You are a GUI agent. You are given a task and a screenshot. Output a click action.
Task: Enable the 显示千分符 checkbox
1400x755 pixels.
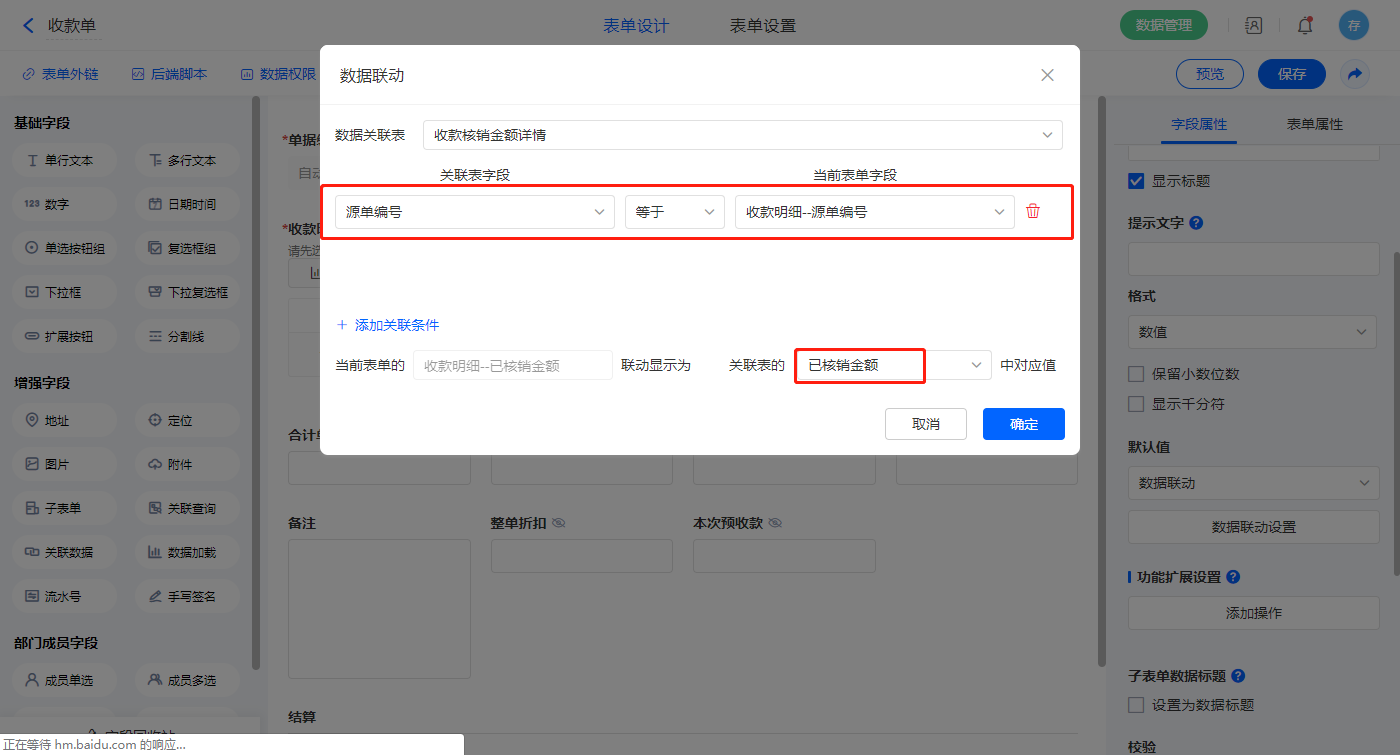[x=1136, y=404]
